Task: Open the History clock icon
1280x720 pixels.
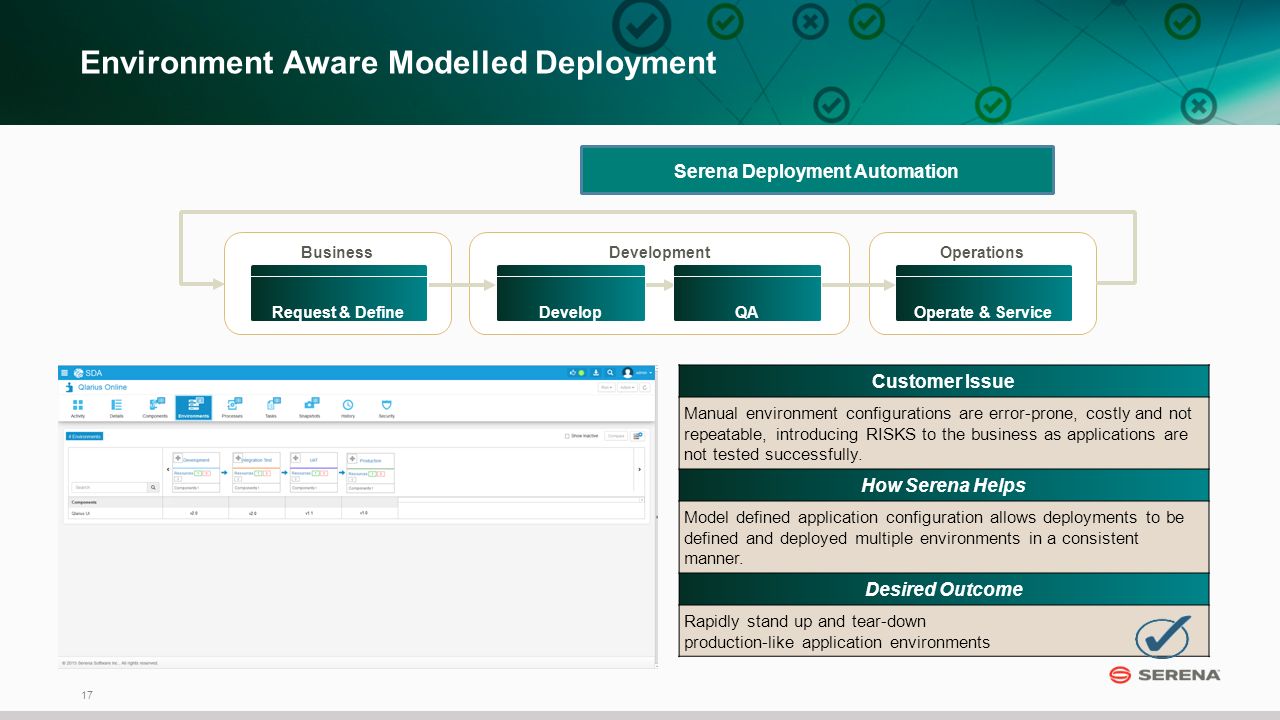Action: [348, 407]
